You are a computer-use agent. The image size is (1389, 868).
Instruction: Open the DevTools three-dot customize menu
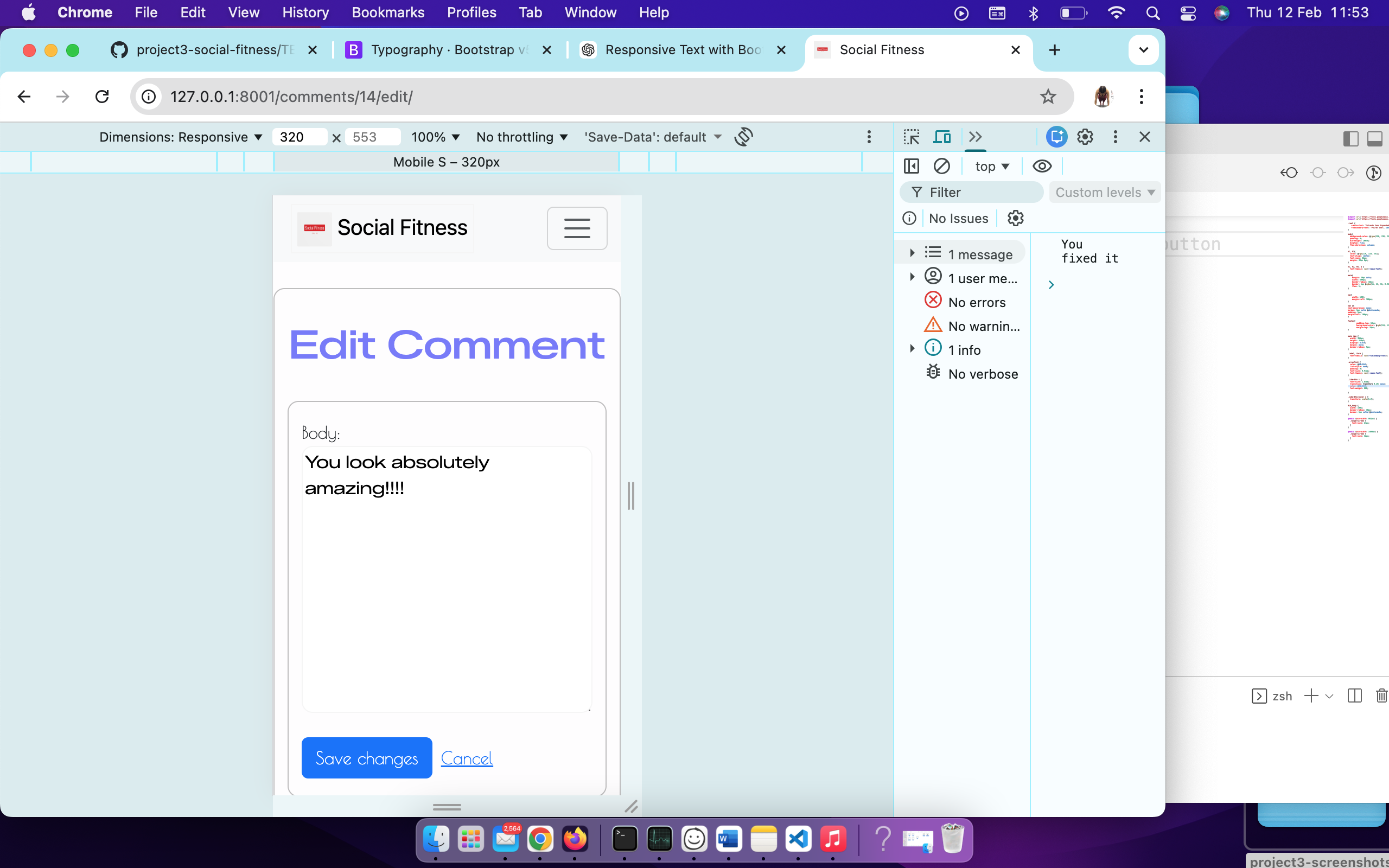point(1115,137)
